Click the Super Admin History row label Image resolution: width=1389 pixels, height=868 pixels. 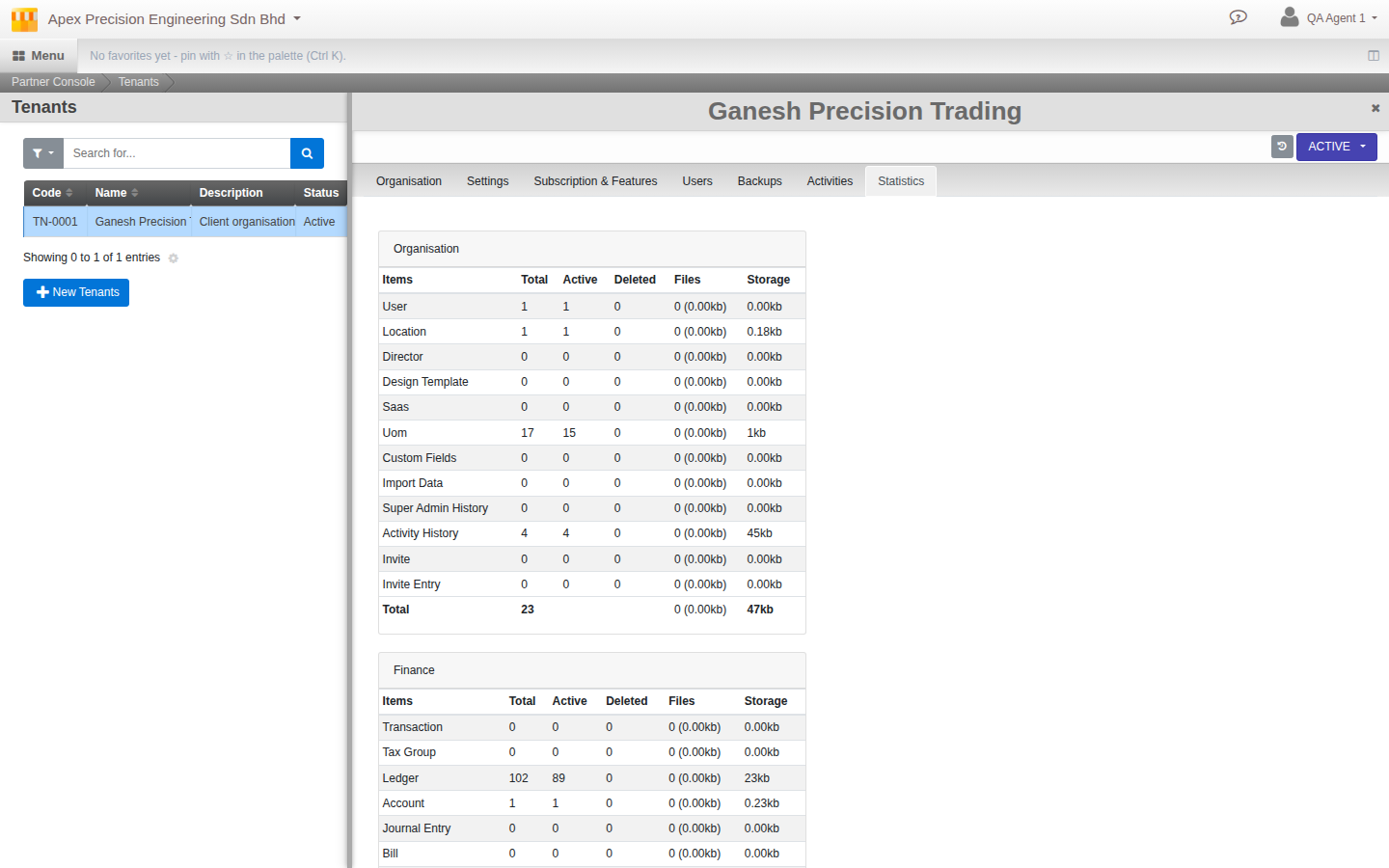pos(435,508)
